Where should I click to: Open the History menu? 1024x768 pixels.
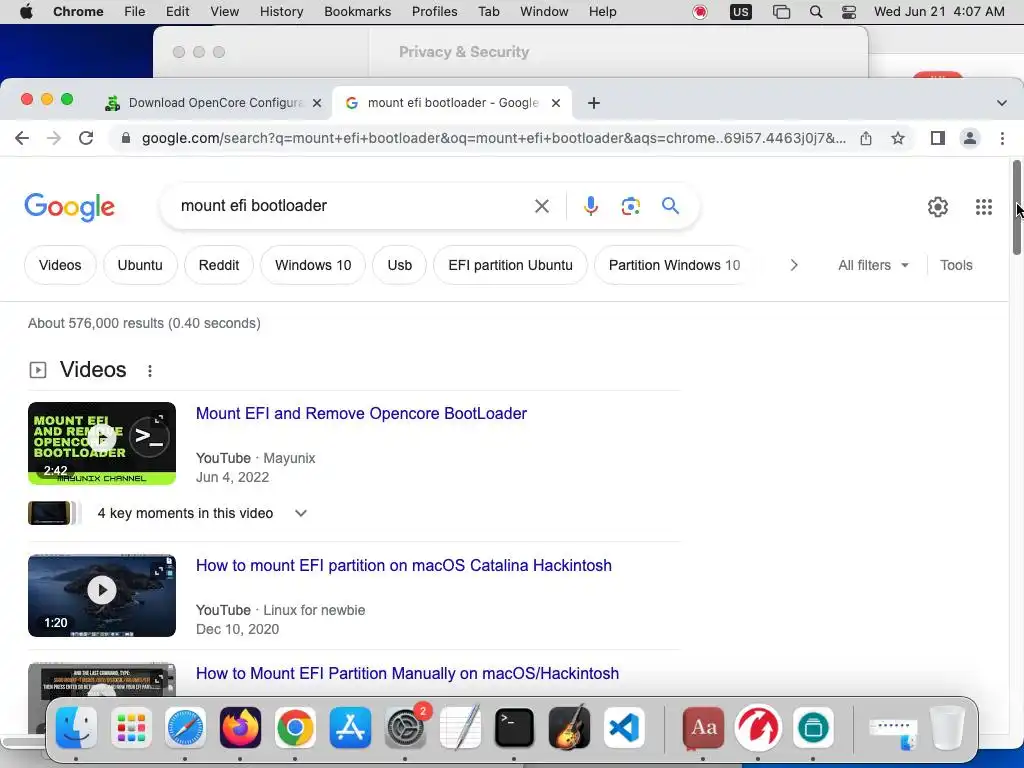[281, 12]
